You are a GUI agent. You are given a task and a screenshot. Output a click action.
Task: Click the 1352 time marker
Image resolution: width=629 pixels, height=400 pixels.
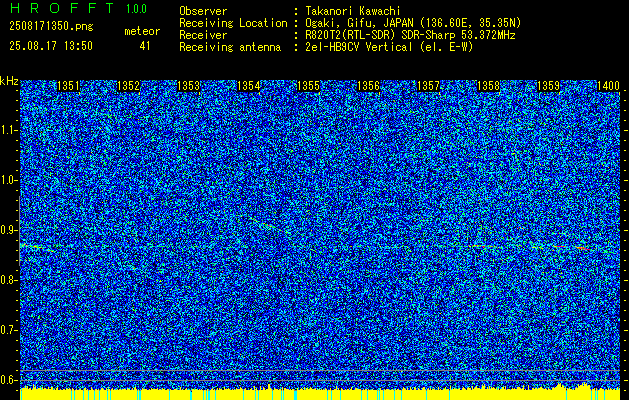128,86
